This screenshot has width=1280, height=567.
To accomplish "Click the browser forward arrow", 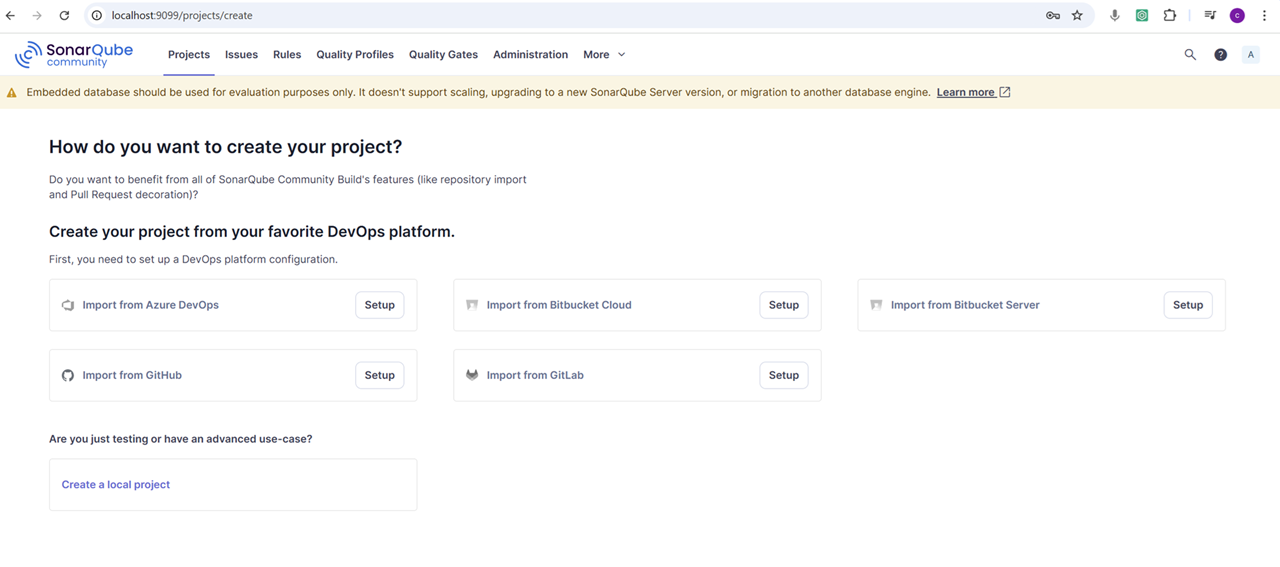I will 37,16.
